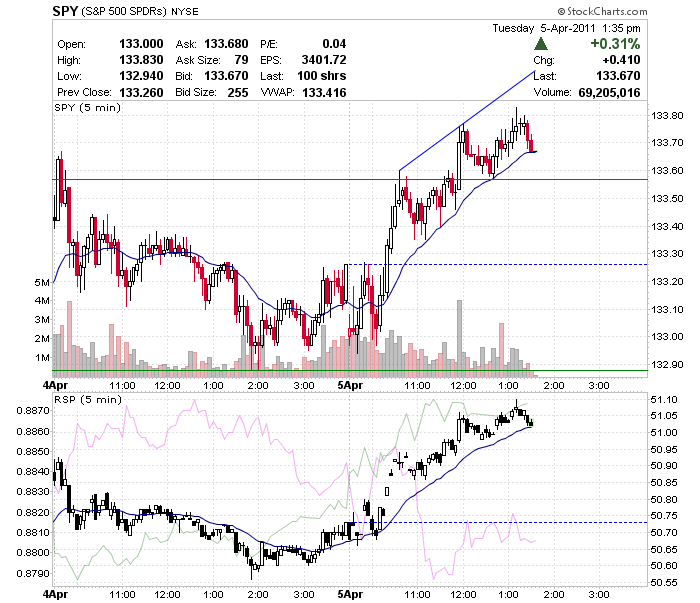Screen dimensions: 700x603
Task: Click the +0.31% percent change
Action: click(615, 44)
